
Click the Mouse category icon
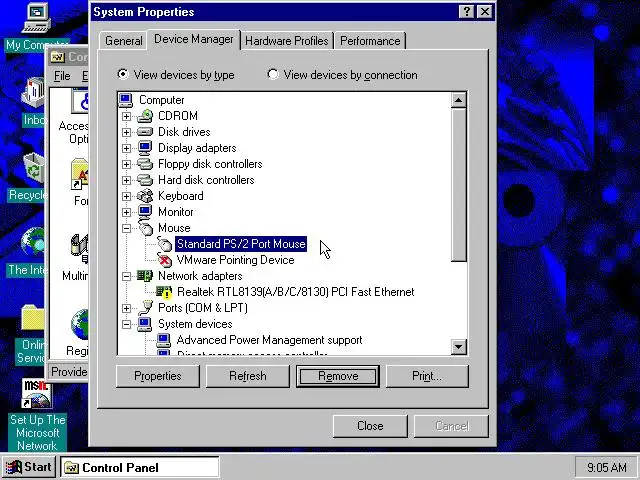tap(146, 227)
